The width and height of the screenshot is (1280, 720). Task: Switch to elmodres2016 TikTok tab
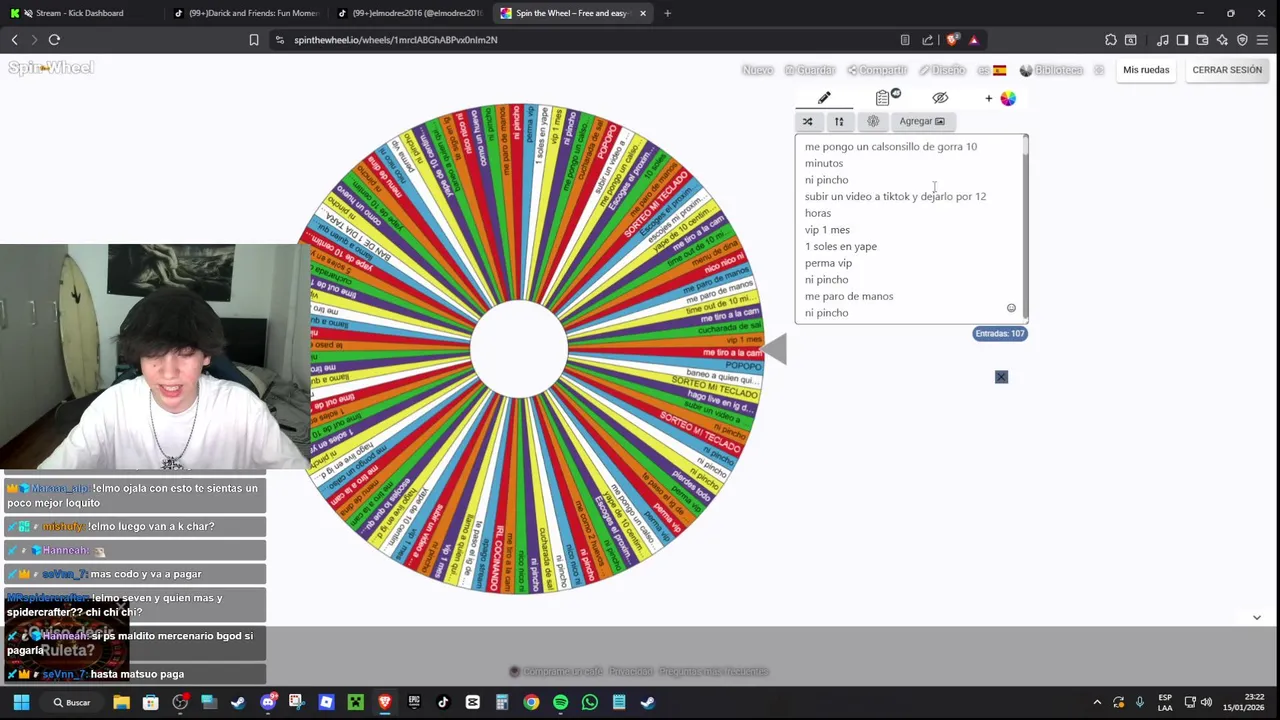tap(408, 13)
